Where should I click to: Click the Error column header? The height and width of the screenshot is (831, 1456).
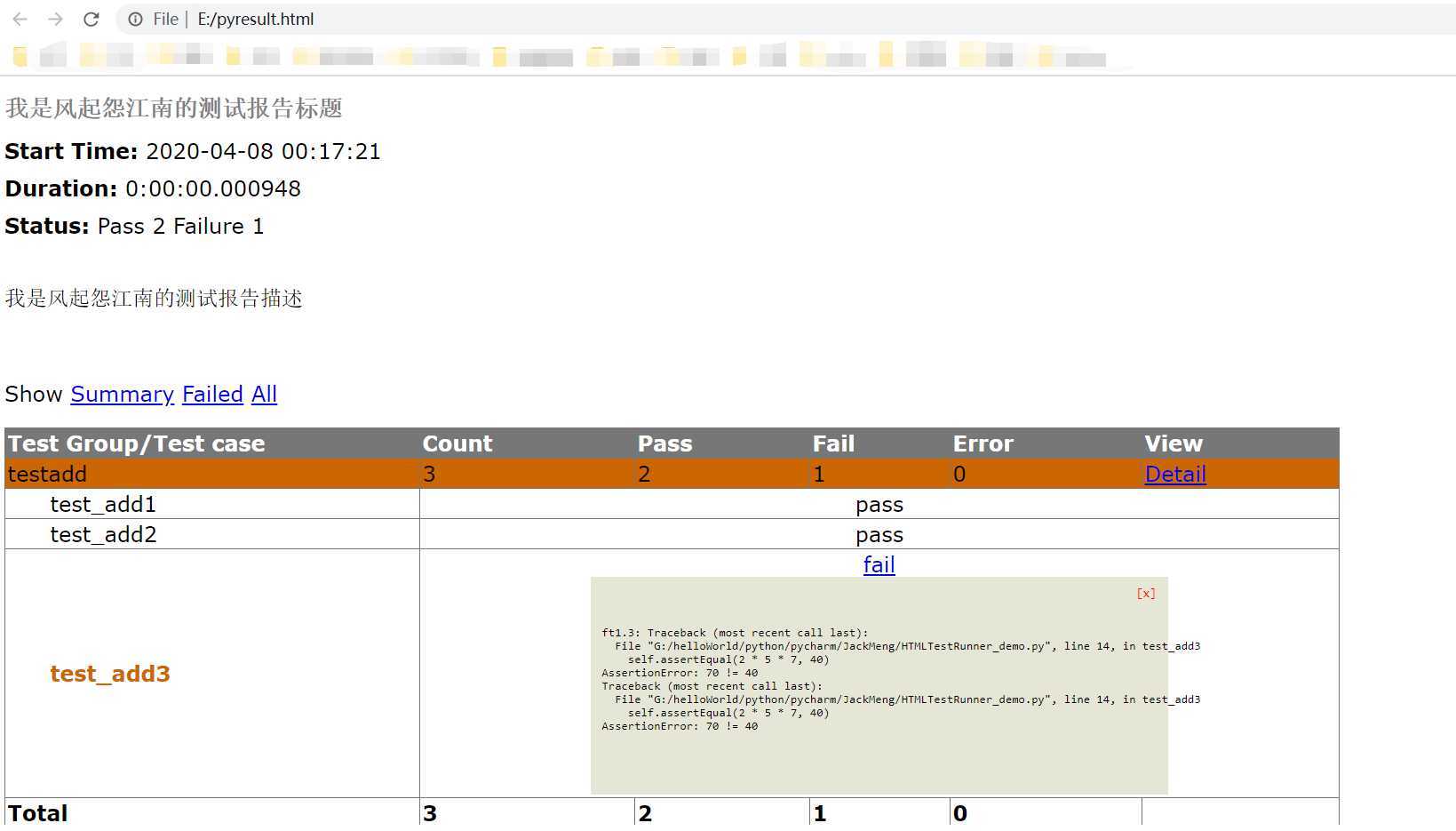[983, 443]
